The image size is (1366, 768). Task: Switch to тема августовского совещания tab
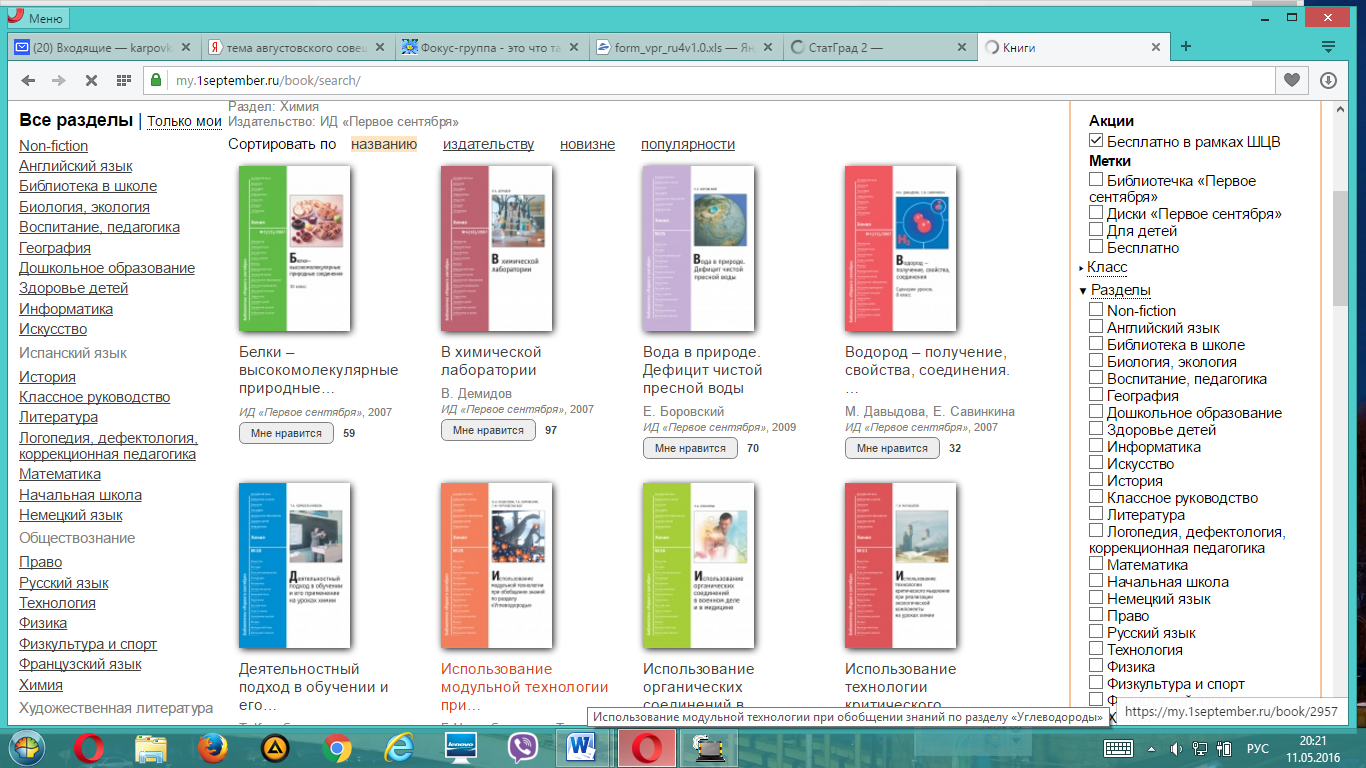click(298, 47)
